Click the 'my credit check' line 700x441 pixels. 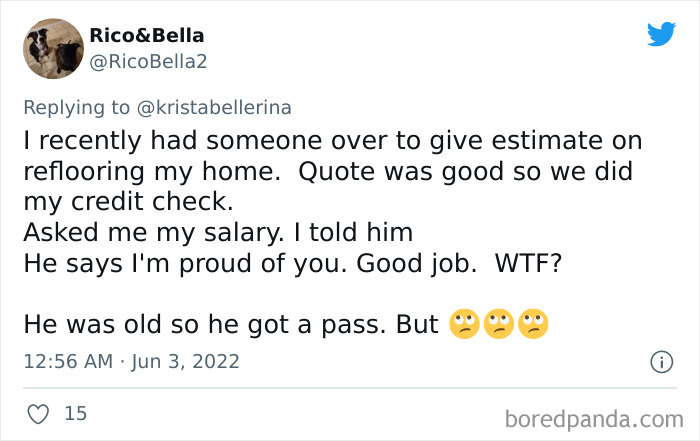[x=128, y=202]
